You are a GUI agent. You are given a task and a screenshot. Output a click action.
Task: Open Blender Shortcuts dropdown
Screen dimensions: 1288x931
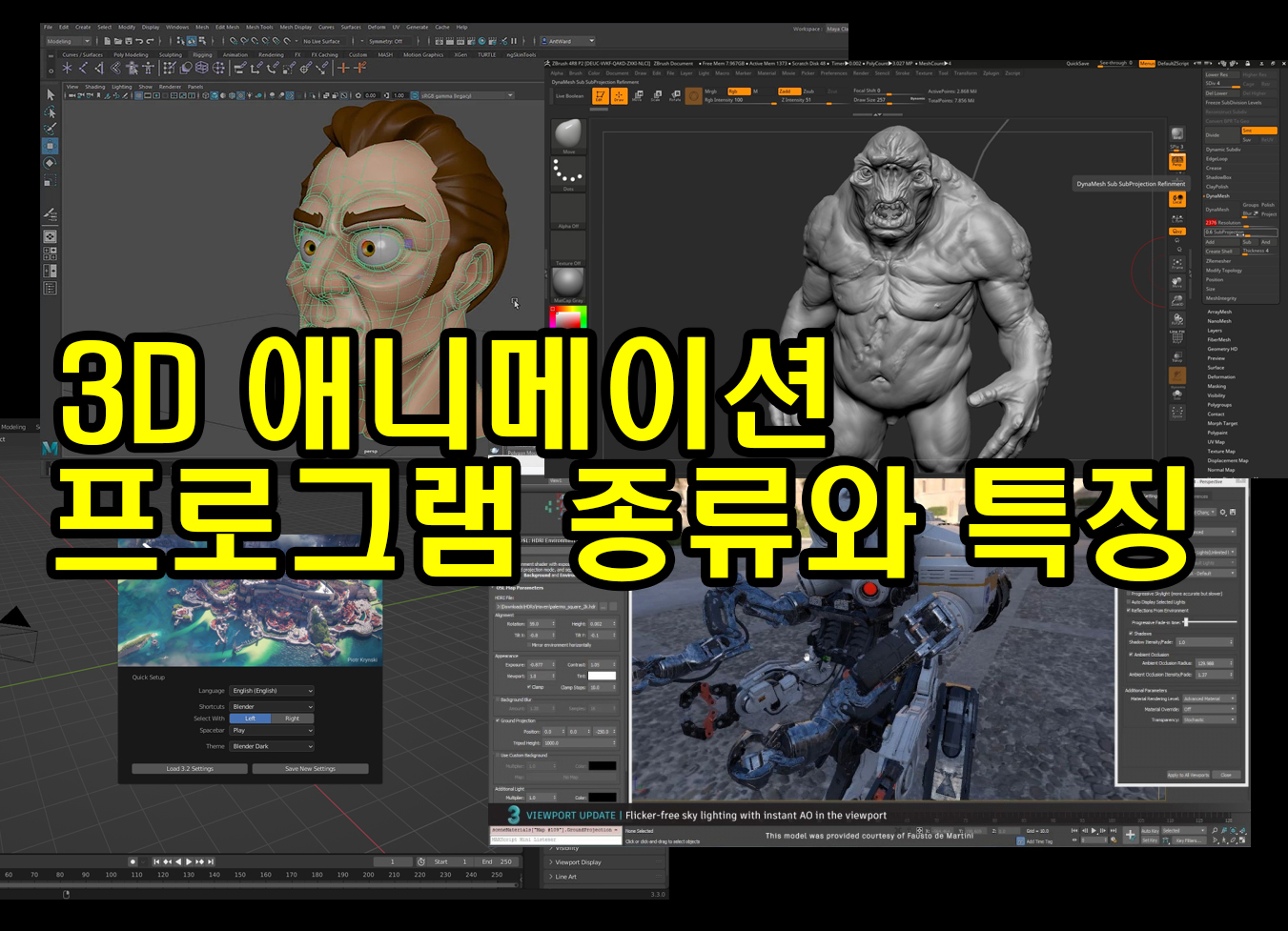tap(272, 707)
